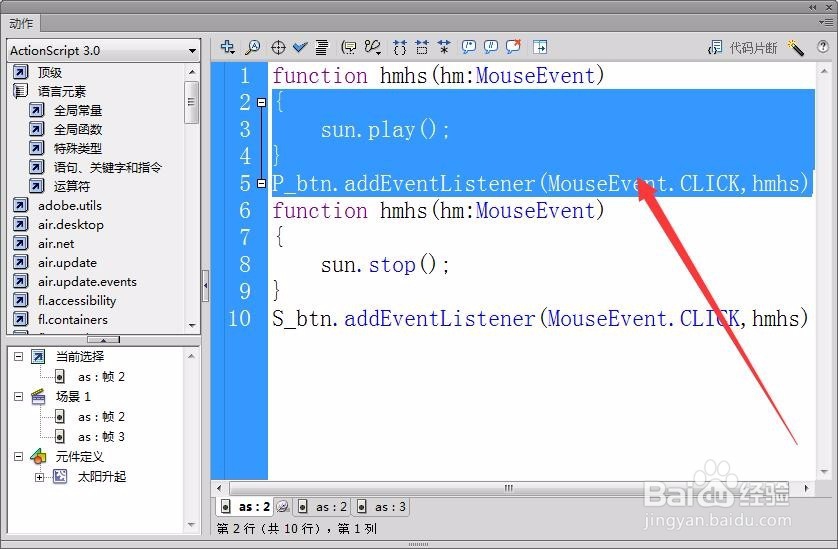Image resolution: width=838 pixels, height=549 pixels.
Task: Open the ActionScript 3.0 version dropdown
Action: (x=103, y=51)
